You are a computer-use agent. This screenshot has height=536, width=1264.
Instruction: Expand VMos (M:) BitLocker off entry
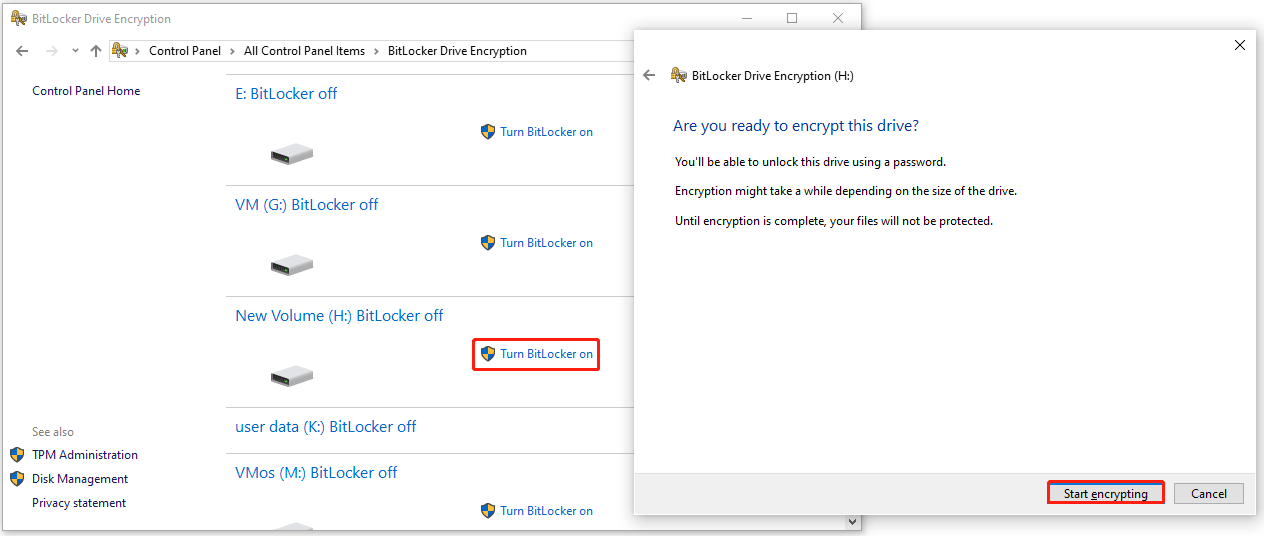coord(316,473)
